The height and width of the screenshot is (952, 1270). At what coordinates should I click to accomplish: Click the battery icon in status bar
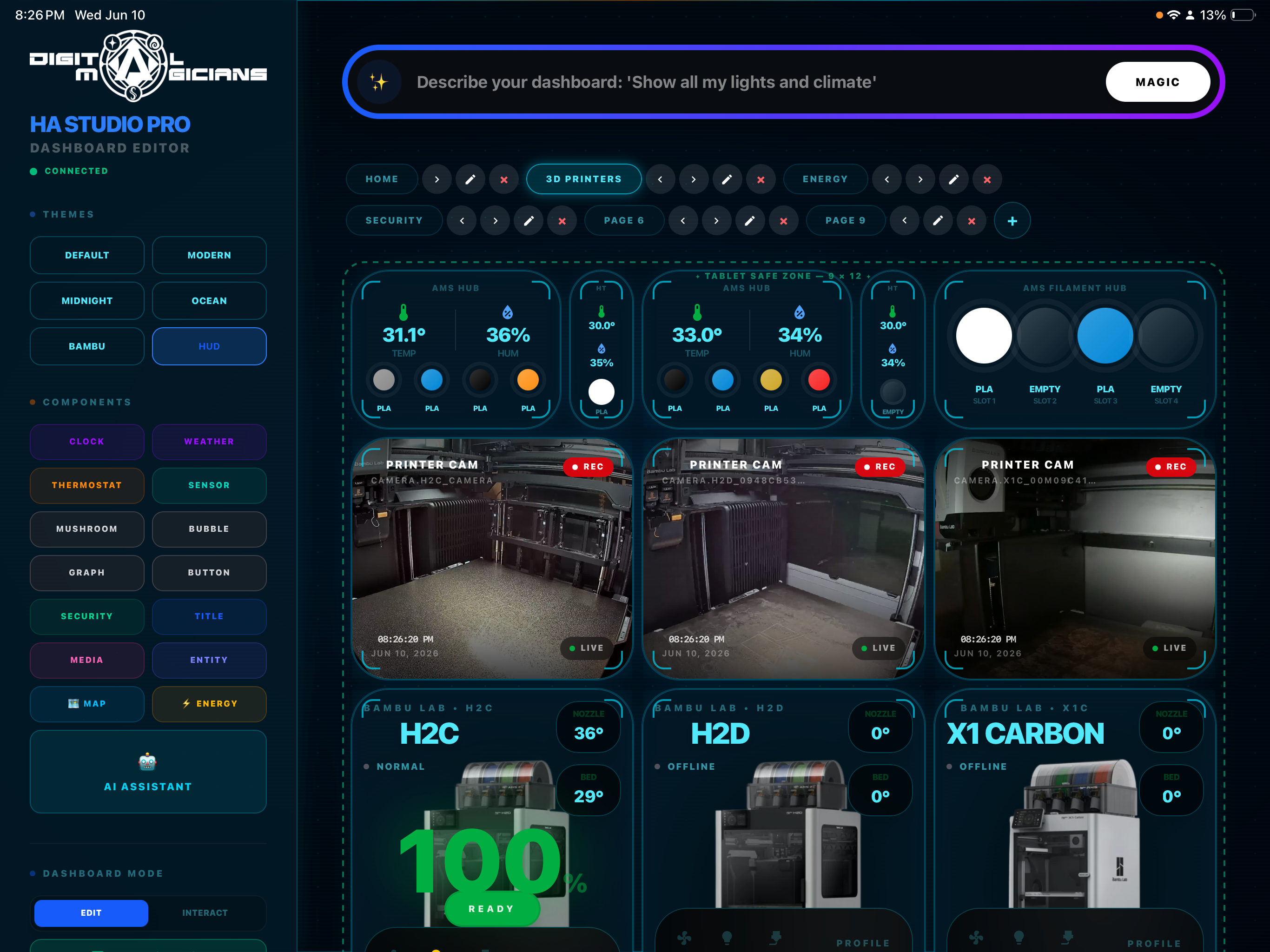tap(1244, 15)
